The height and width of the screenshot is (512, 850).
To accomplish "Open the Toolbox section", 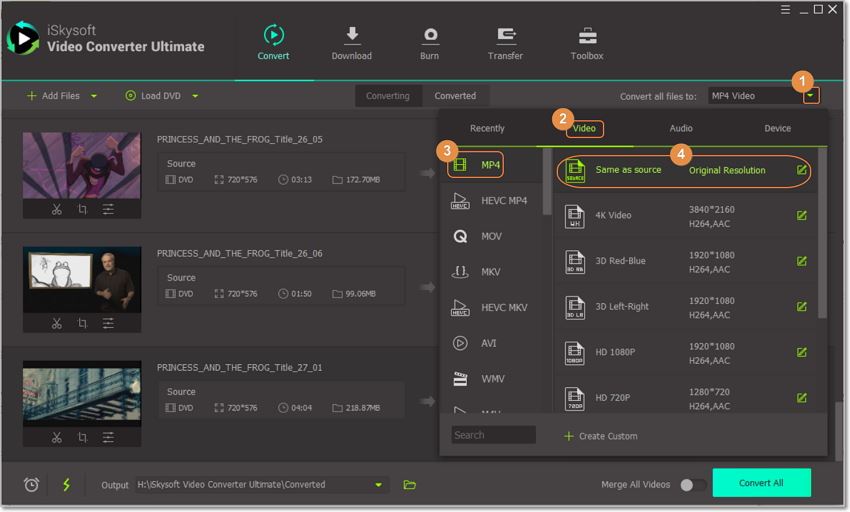I will pos(587,43).
